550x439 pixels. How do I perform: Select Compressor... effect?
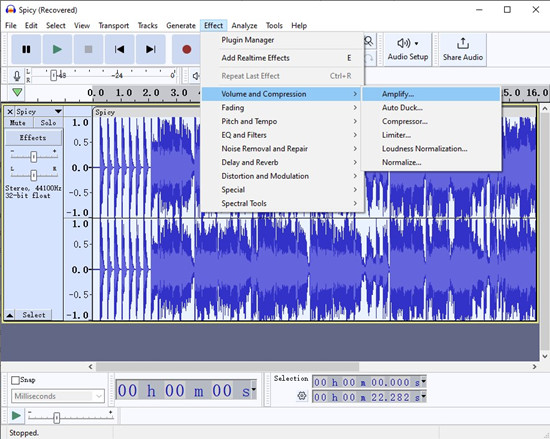[431, 121]
